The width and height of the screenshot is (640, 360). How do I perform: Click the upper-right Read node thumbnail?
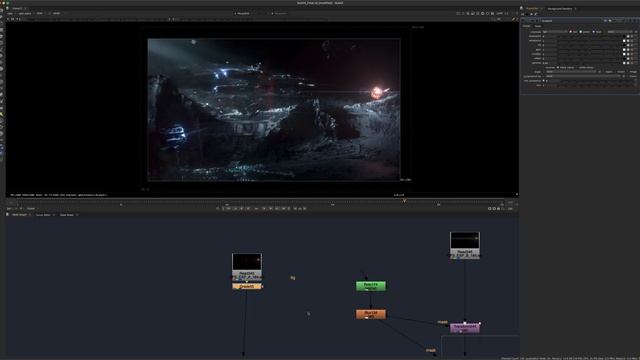(x=465, y=240)
